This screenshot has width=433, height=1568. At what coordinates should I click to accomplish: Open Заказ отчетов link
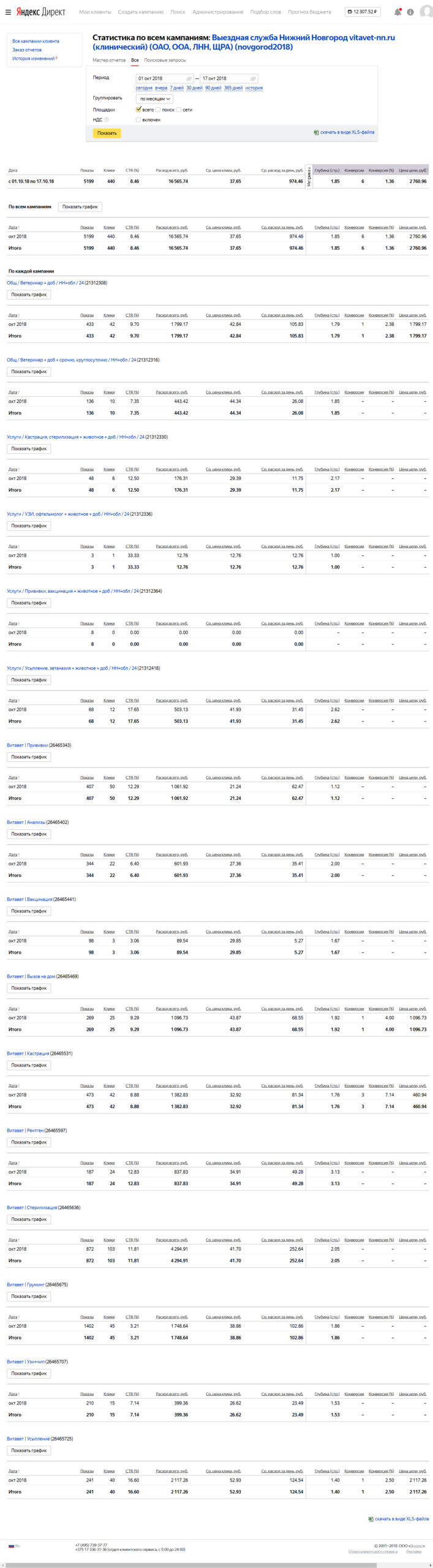tap(27, 50)
